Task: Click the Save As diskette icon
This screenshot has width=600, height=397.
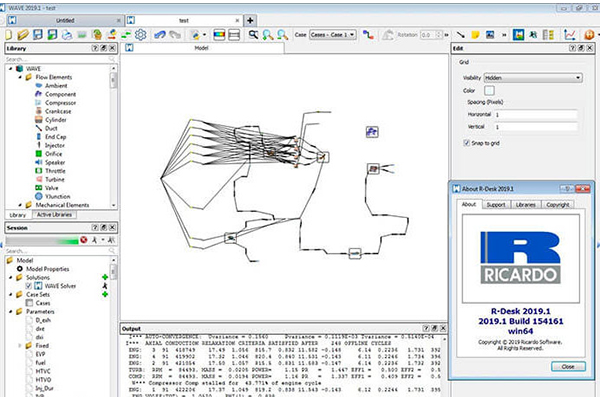Action: coord(52,35)
